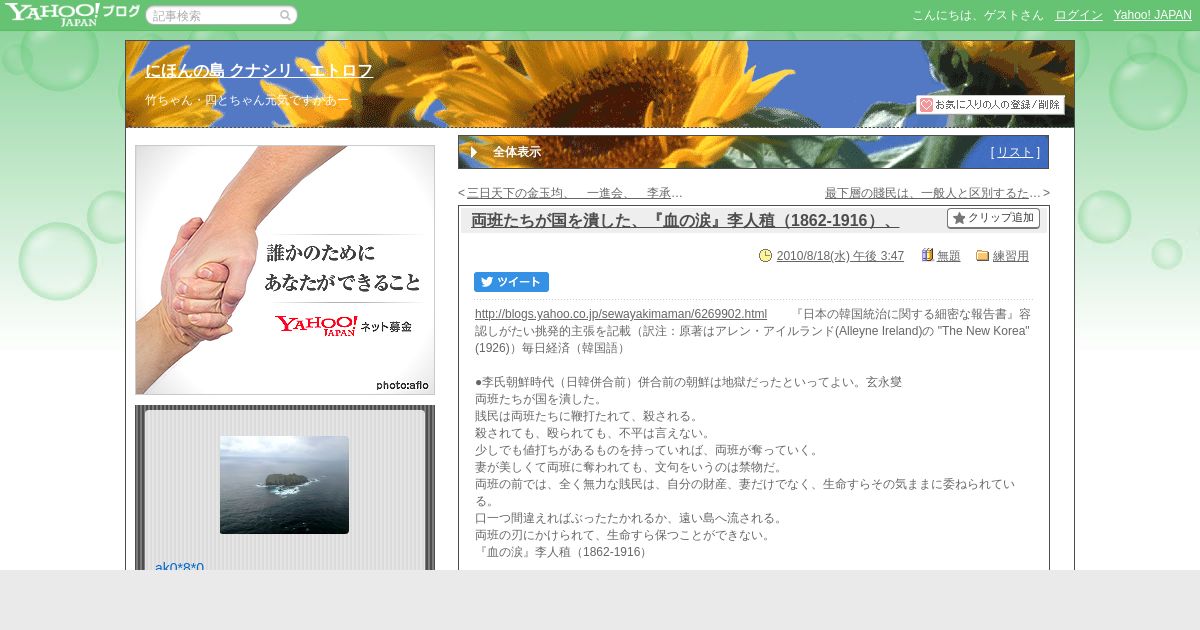Go to previous article 三日天下の金玉均
The width and height of the screenshot is (1200, 630).
tap(574, 193)
